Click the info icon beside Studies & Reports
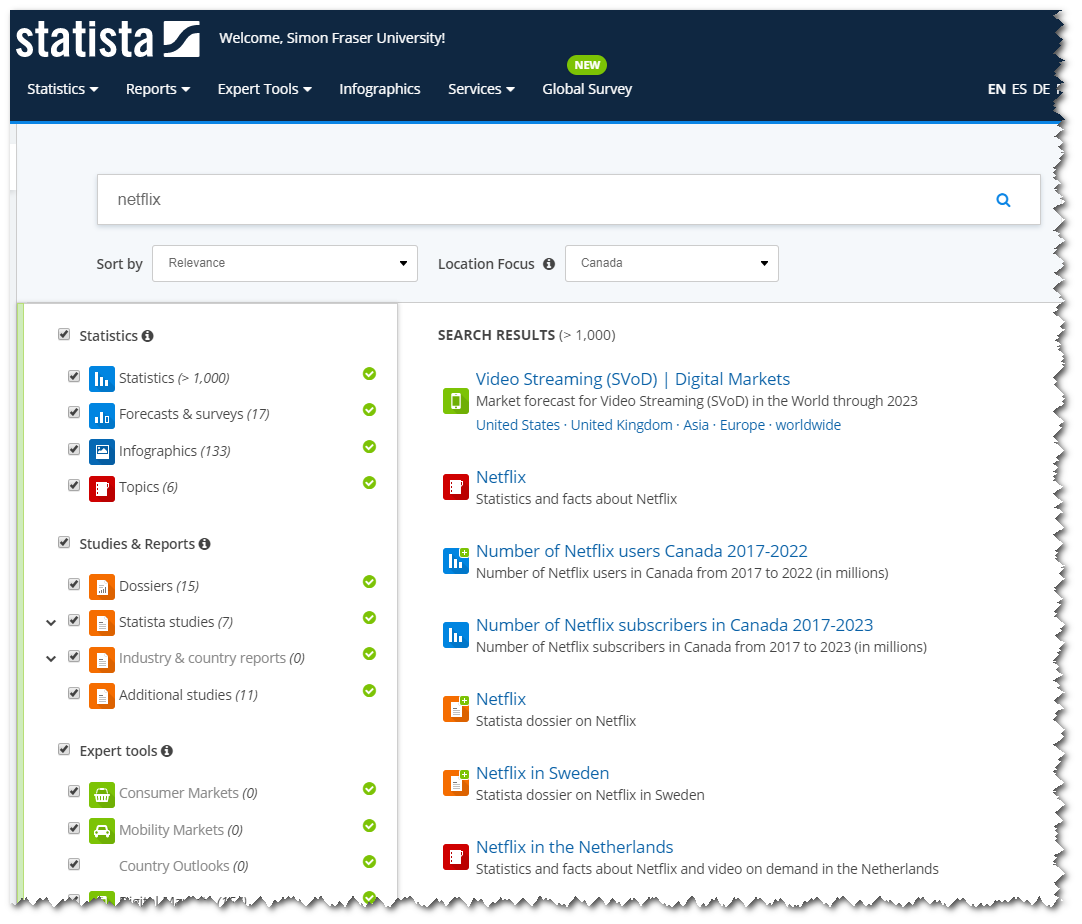Screen dimensions: 1082x924 204,544
